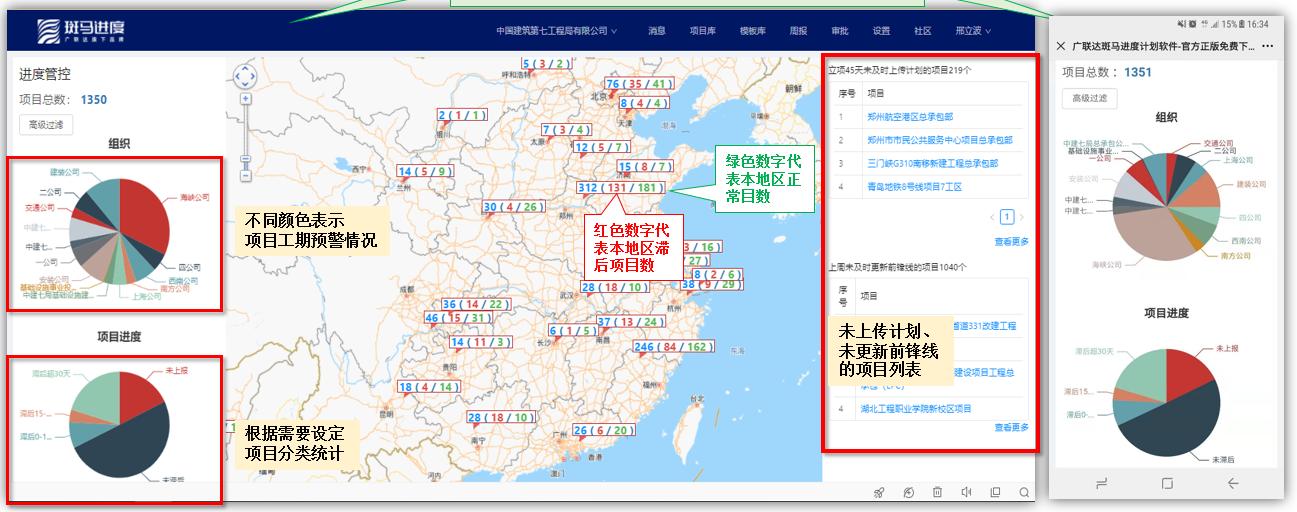1297x512 pixels.
Task: Go to the next page with the pagination arrow
Action: (1022, 217)
